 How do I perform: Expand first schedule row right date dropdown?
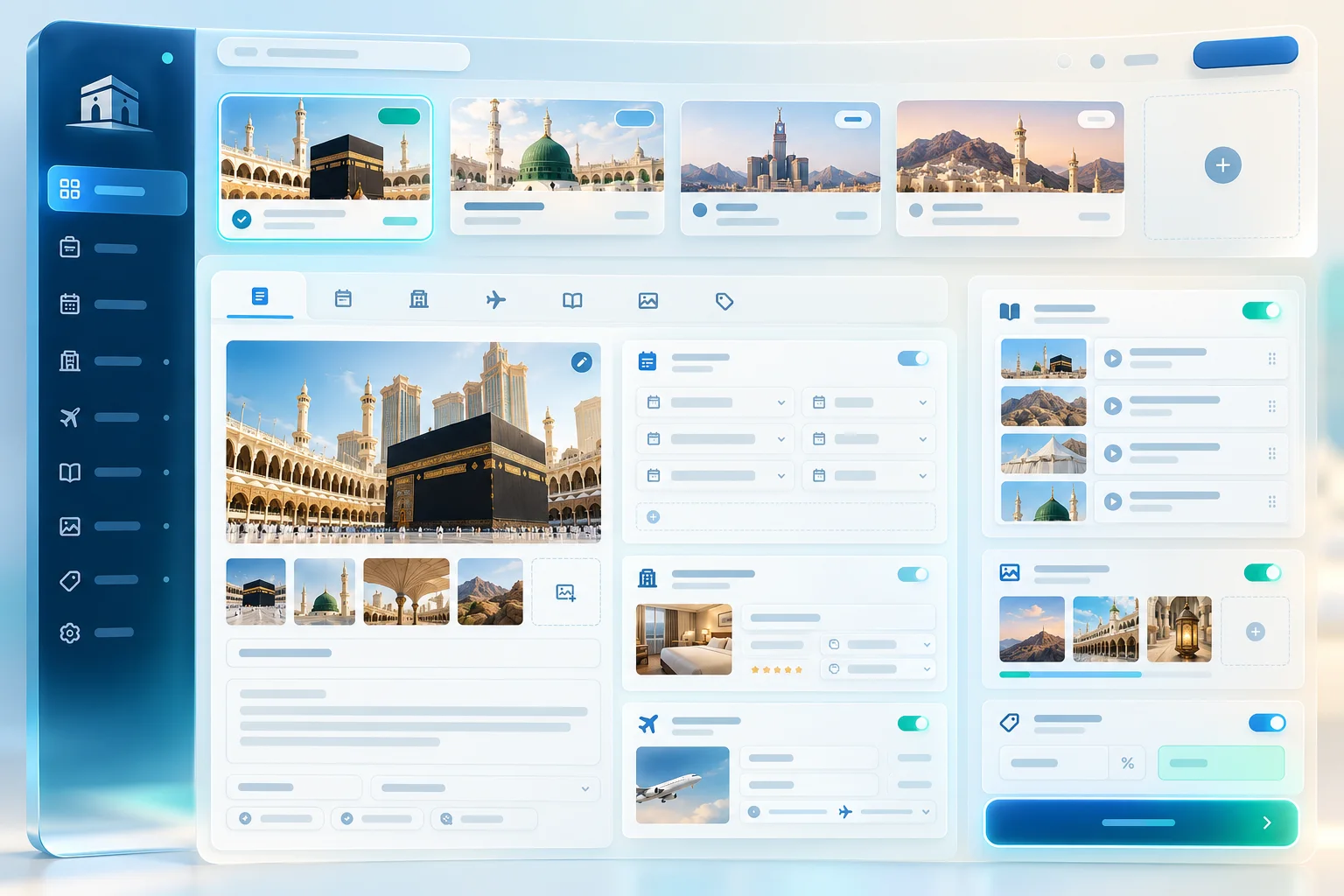point(869,402)
